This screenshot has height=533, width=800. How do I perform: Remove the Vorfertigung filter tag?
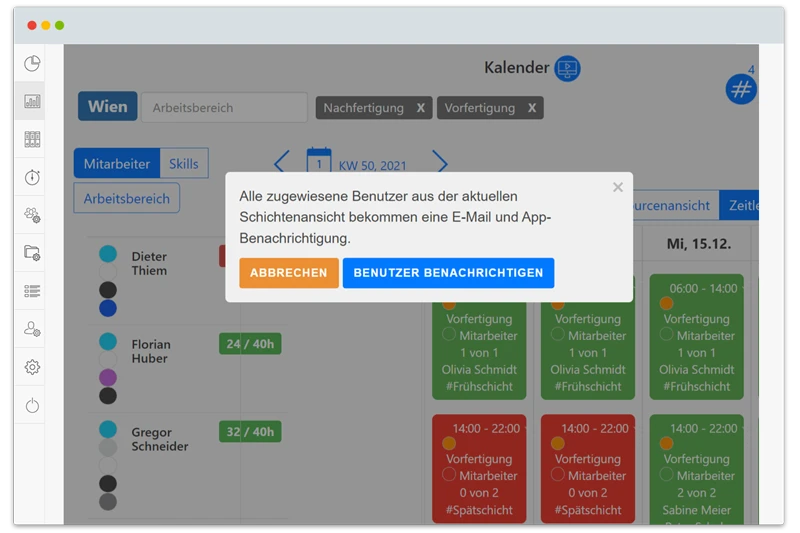pos(532,108)
